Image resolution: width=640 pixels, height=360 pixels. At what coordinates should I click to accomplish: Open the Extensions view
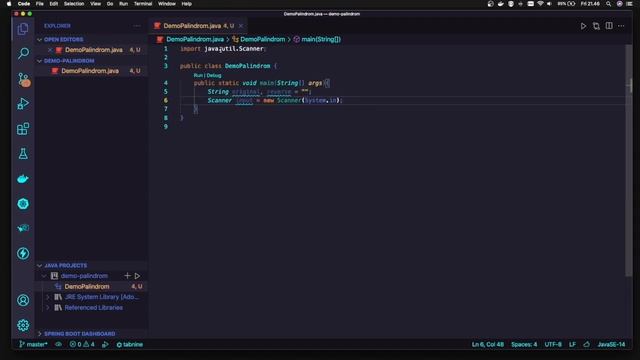(x=23, y=129)
